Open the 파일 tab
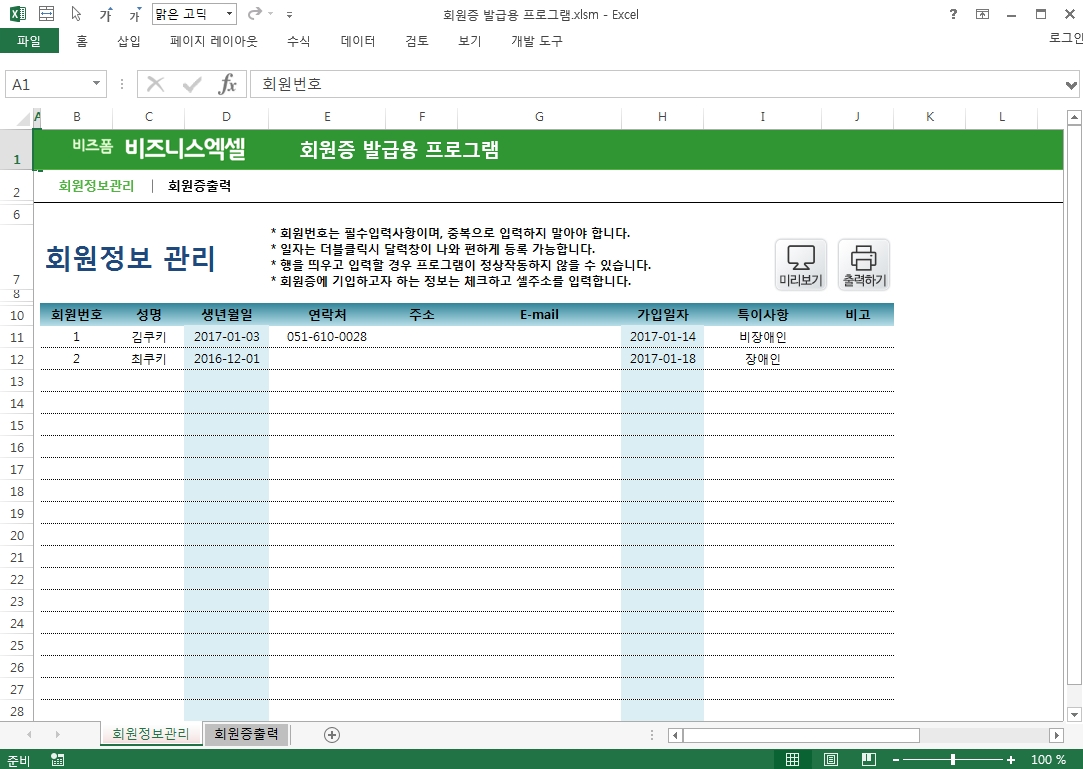Screen dimensions: 1083x769 (29, 41)
